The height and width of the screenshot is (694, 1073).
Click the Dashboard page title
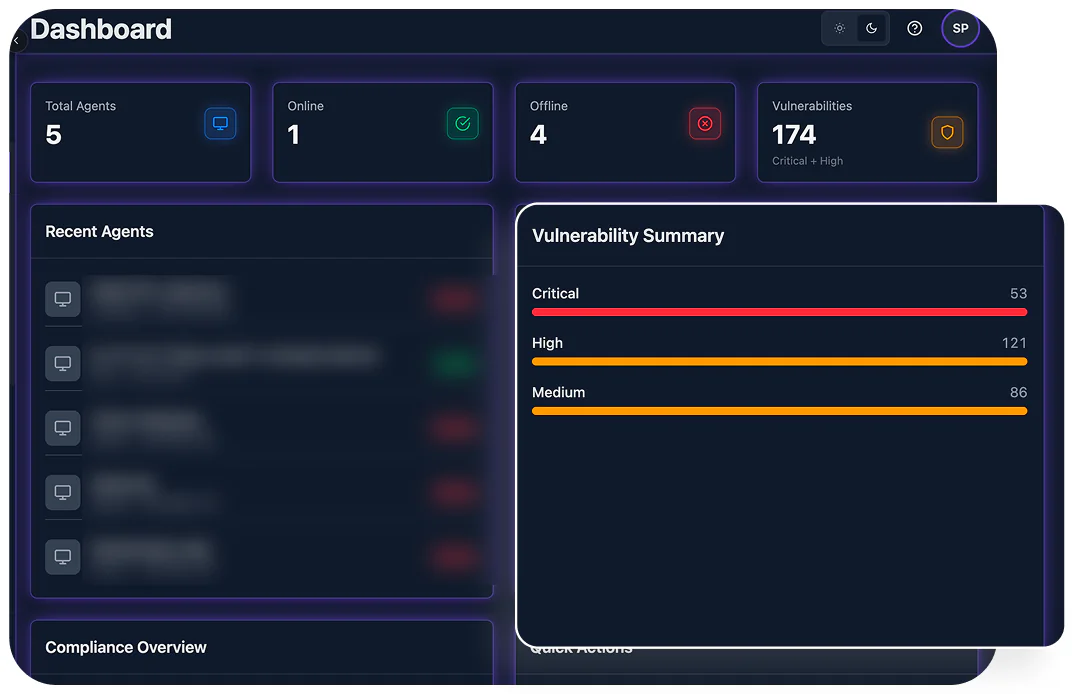tap(101, 29)
